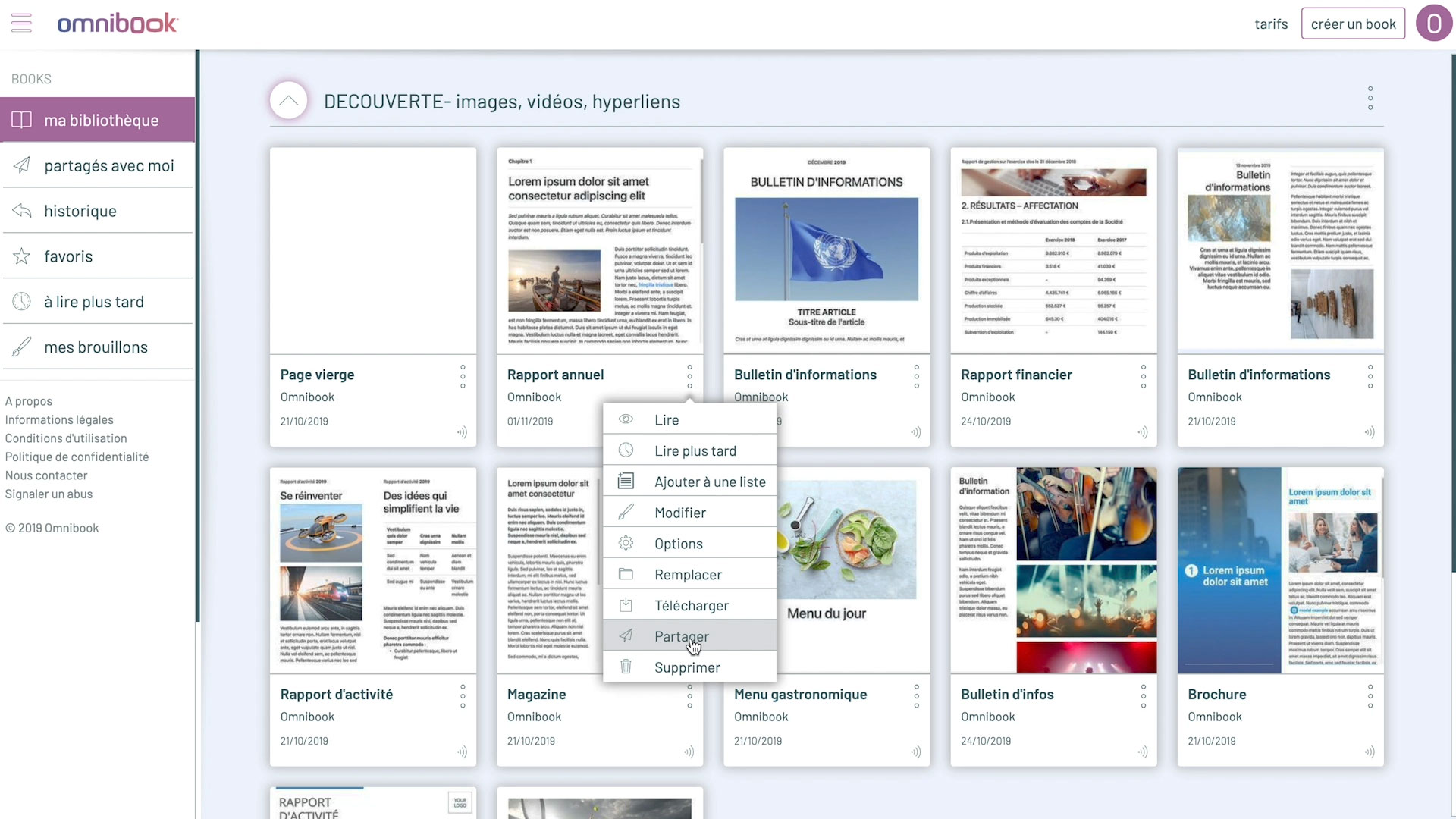Select Supprimer in the context menu
Image resolution: width=1456 pixels, height=819 pixels.
[x=686, y=667]
